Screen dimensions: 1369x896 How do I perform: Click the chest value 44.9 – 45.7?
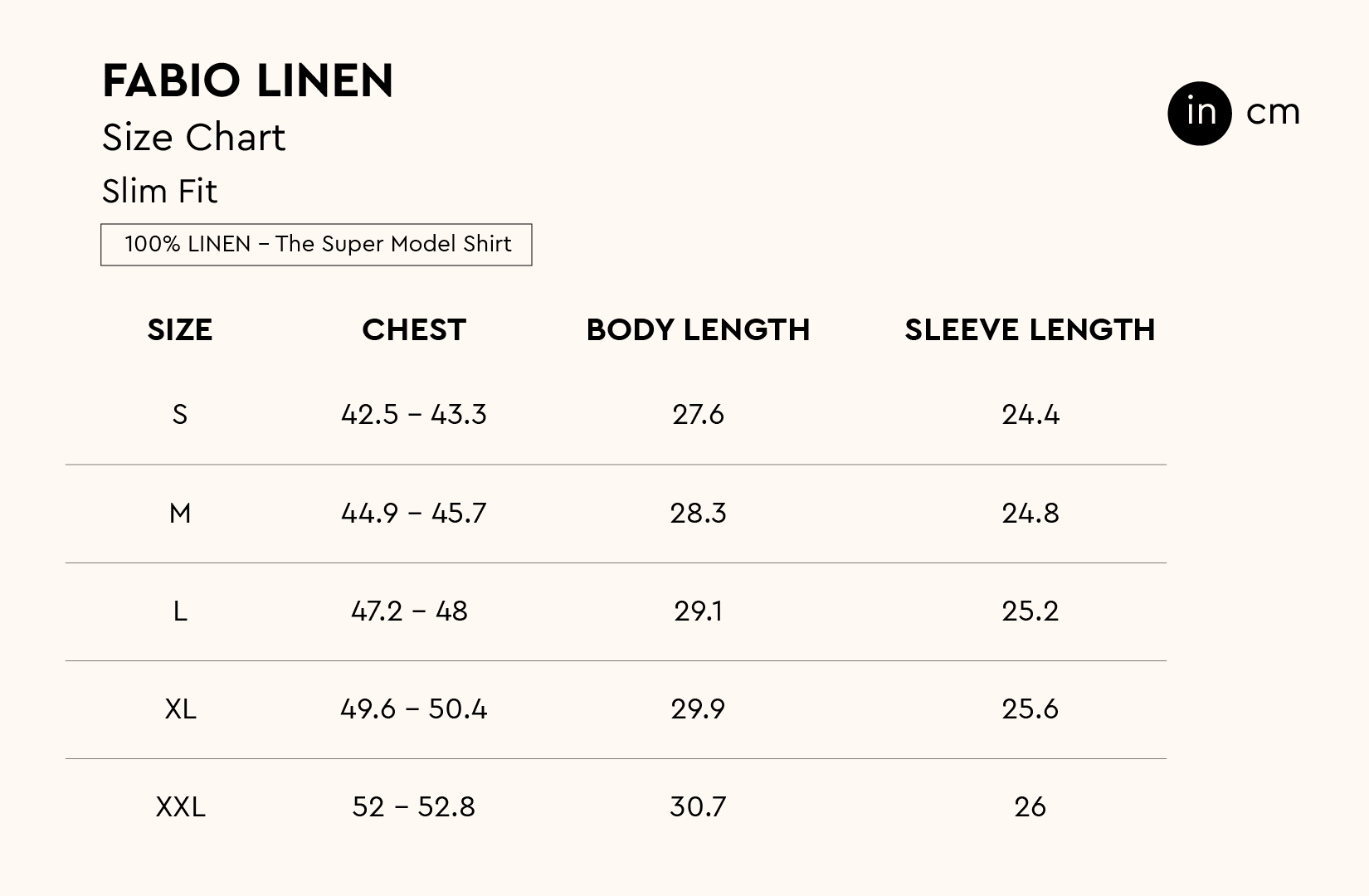click(x=413, y=514)
